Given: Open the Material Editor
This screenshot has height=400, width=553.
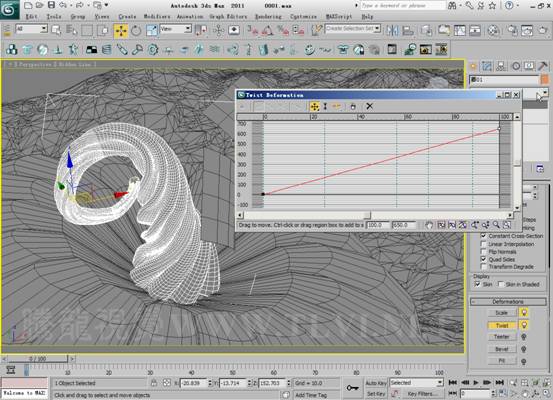Looking at the screenshot, I should coord(494,31).
